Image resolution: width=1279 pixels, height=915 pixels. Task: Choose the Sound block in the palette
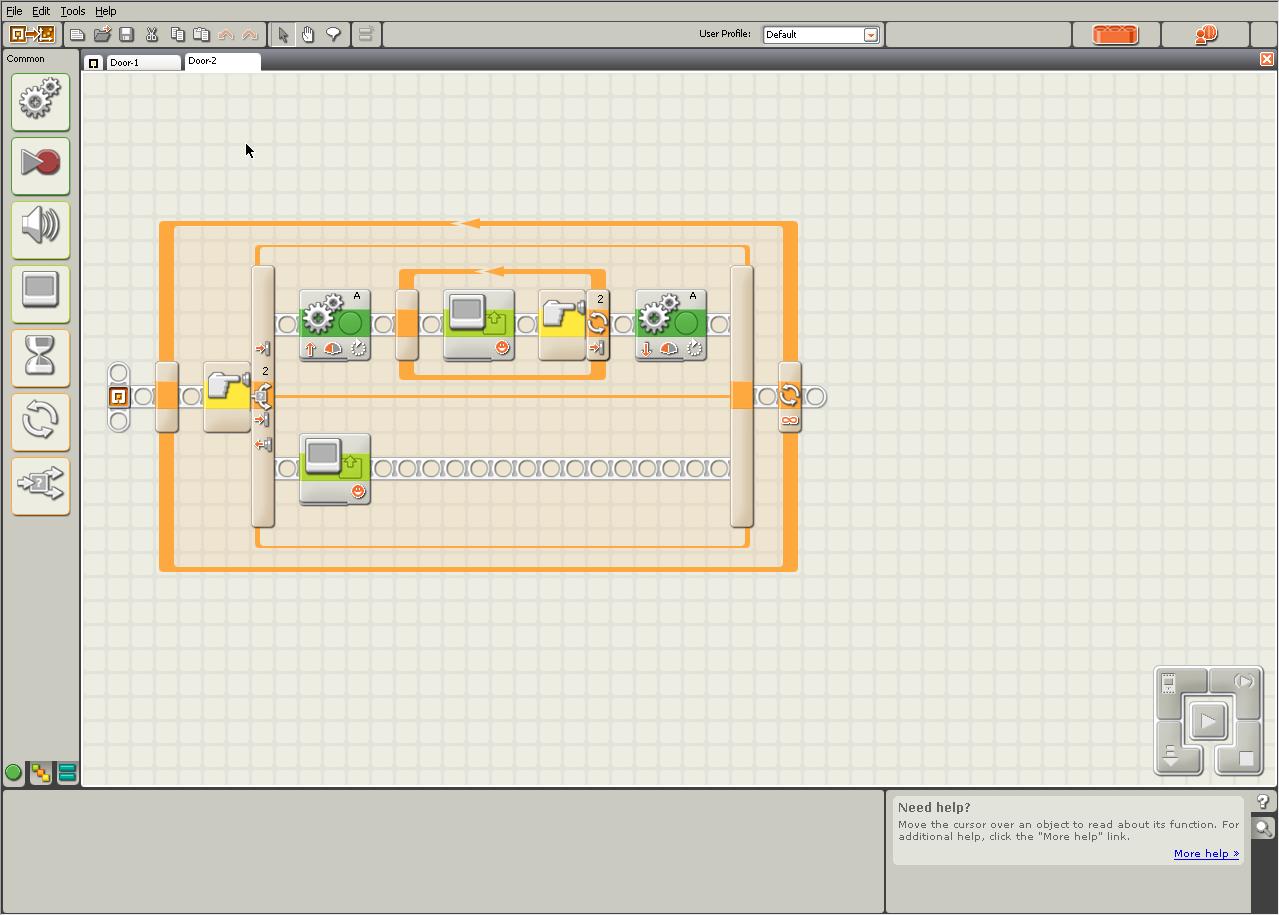point(40,228)
